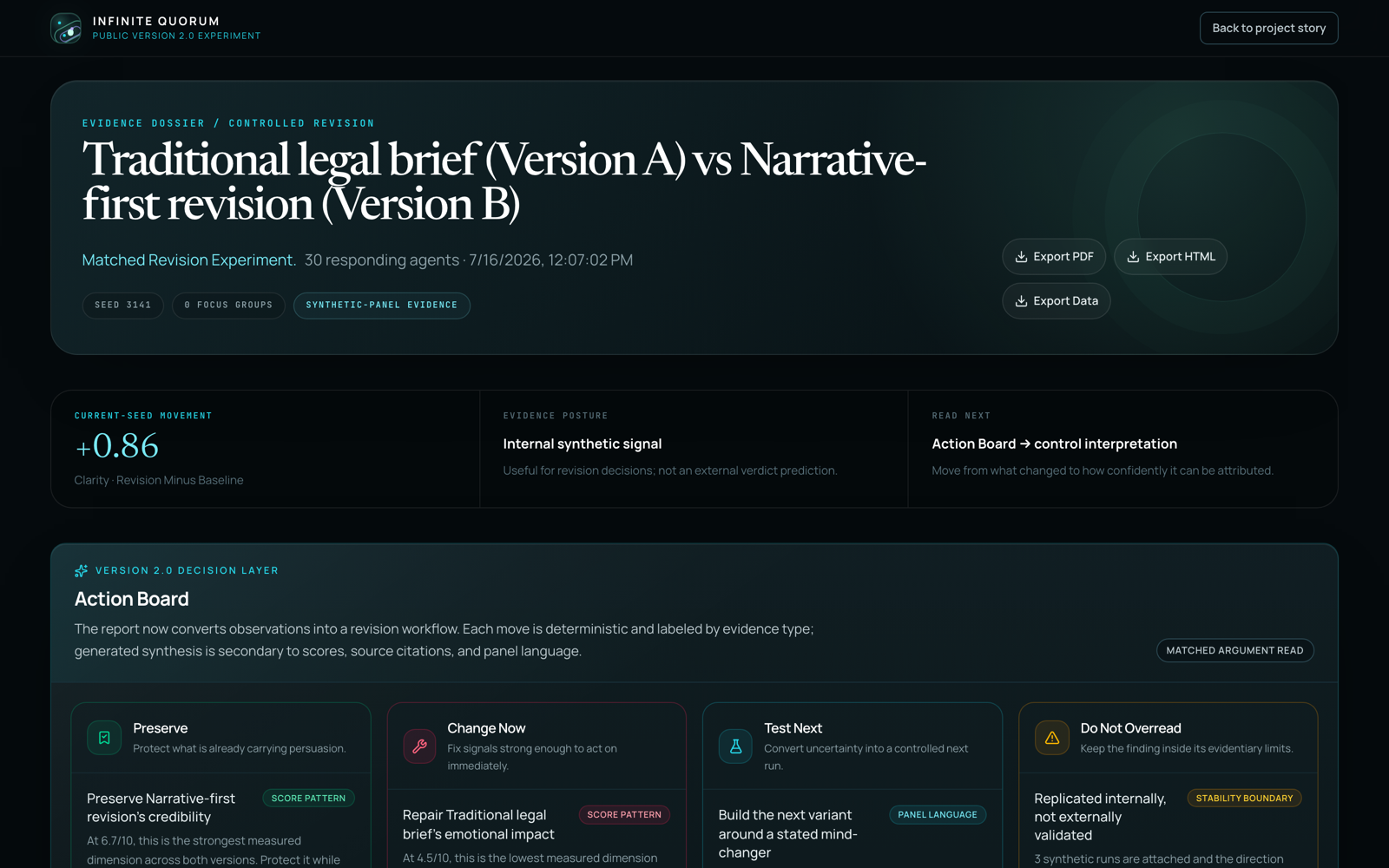Click the Version A vs Version B main title
The height and width of the screenshot is (868, 1389).
point(504,181)
